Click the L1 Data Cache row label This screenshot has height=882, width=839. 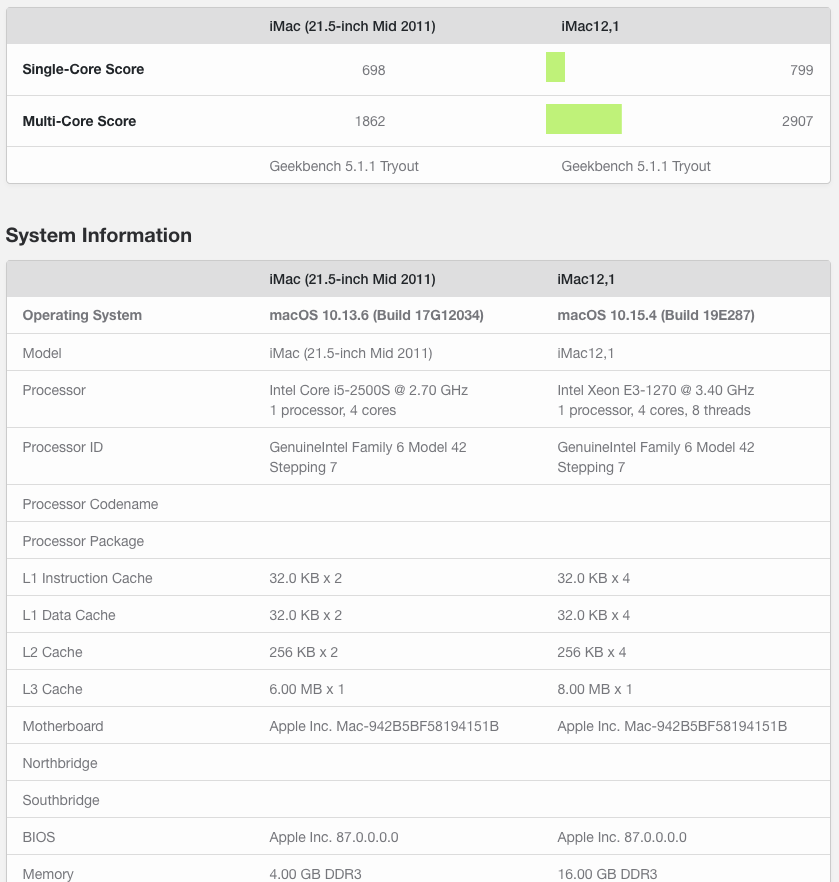pyautogui.click(x=69, y=615)
